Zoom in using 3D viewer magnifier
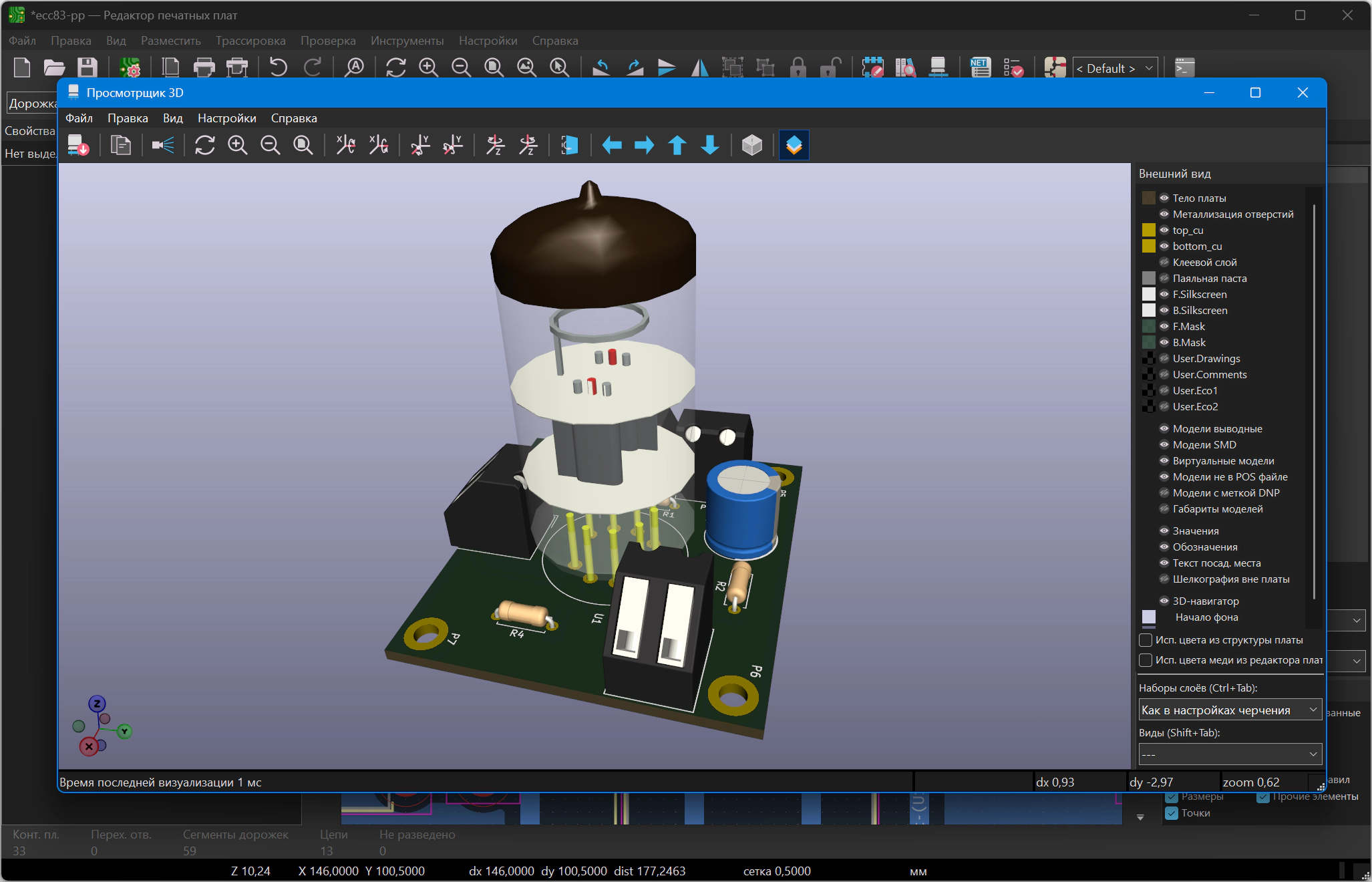1372x882 pixels. coord(238,145)
